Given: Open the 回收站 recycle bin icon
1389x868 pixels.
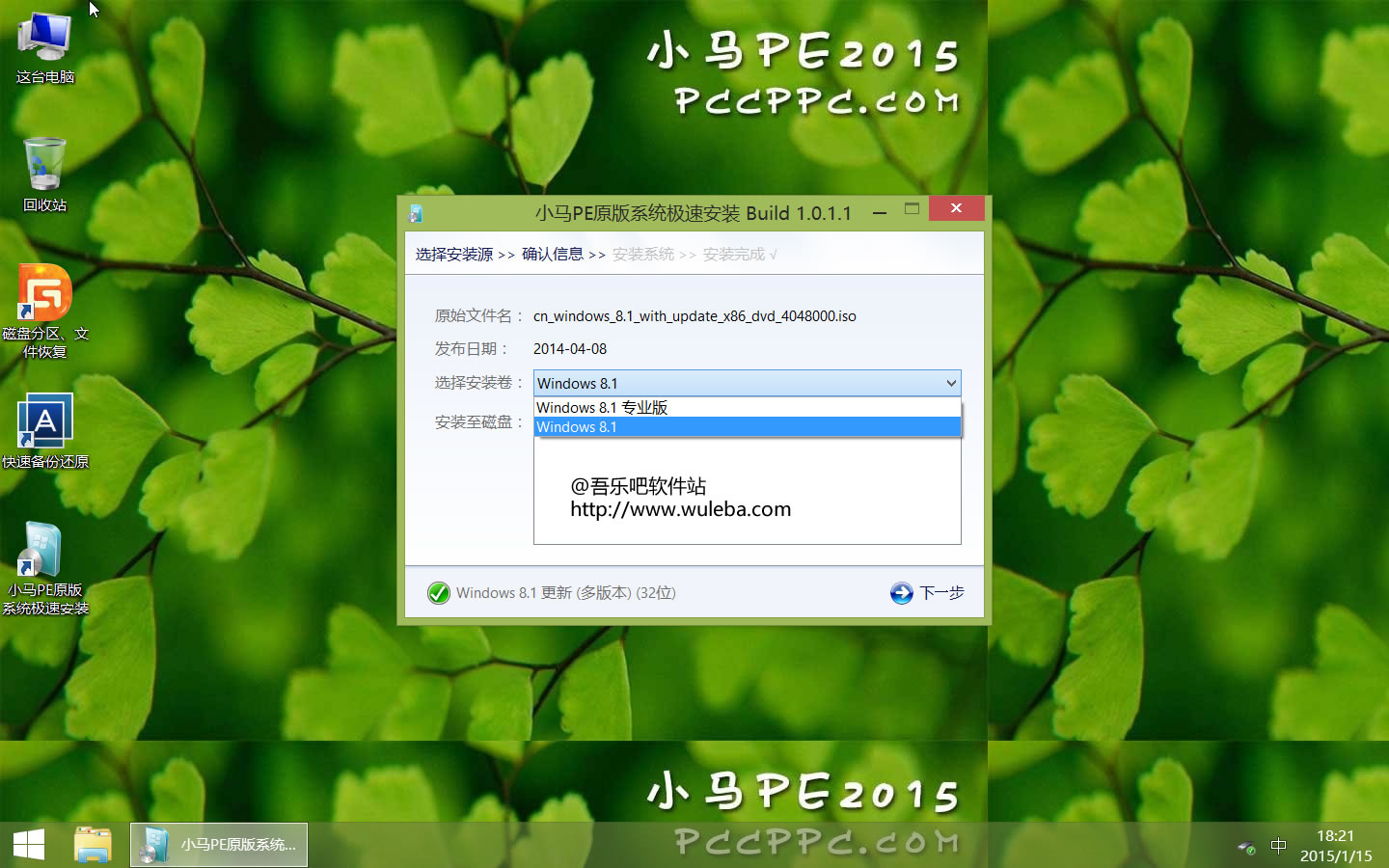Looking at the screenshot, I should pyautogui.click(x=44, y=175).
